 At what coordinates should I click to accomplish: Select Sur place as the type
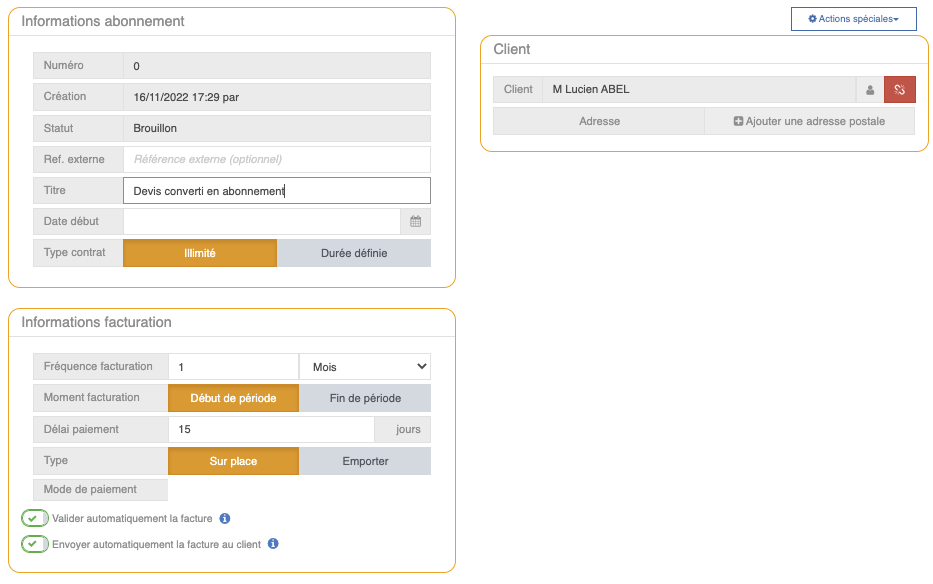pyautogui.click(x=233, y=461)
